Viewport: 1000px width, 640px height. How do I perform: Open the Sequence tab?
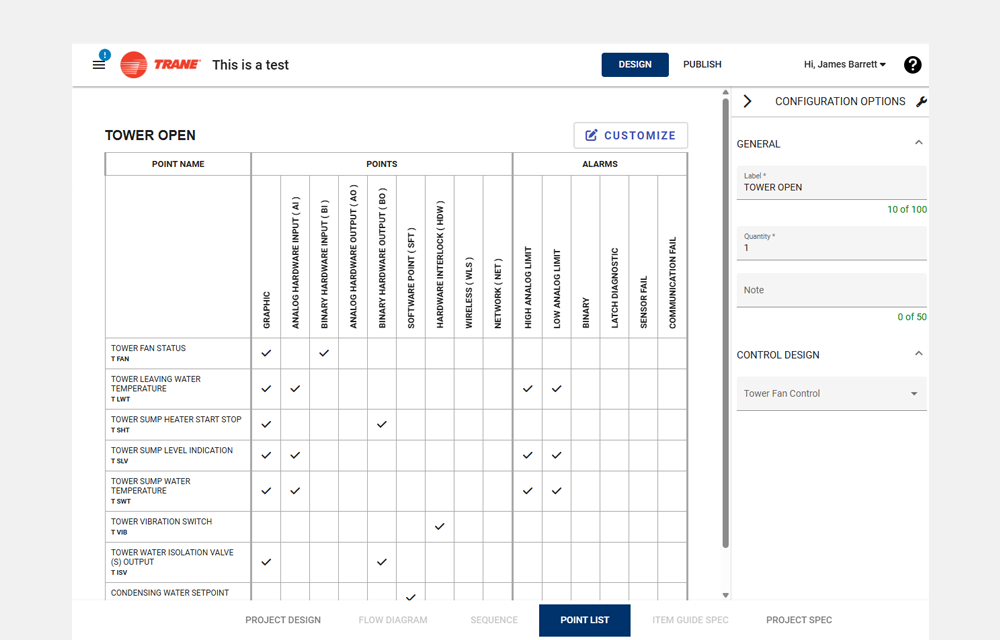pyautogui.click(x=494, y=620)
